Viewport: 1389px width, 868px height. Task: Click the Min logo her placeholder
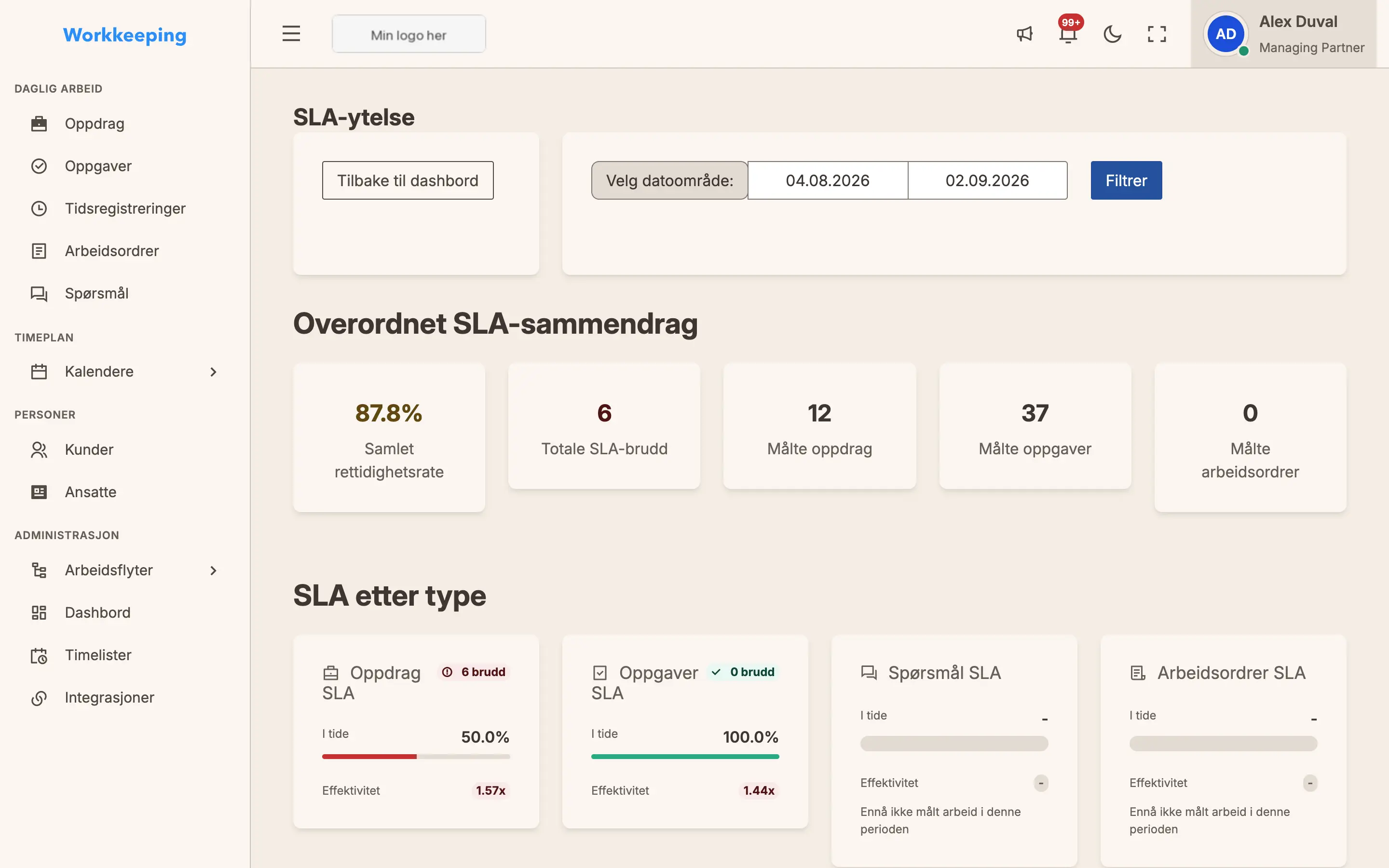coord(409,34)
